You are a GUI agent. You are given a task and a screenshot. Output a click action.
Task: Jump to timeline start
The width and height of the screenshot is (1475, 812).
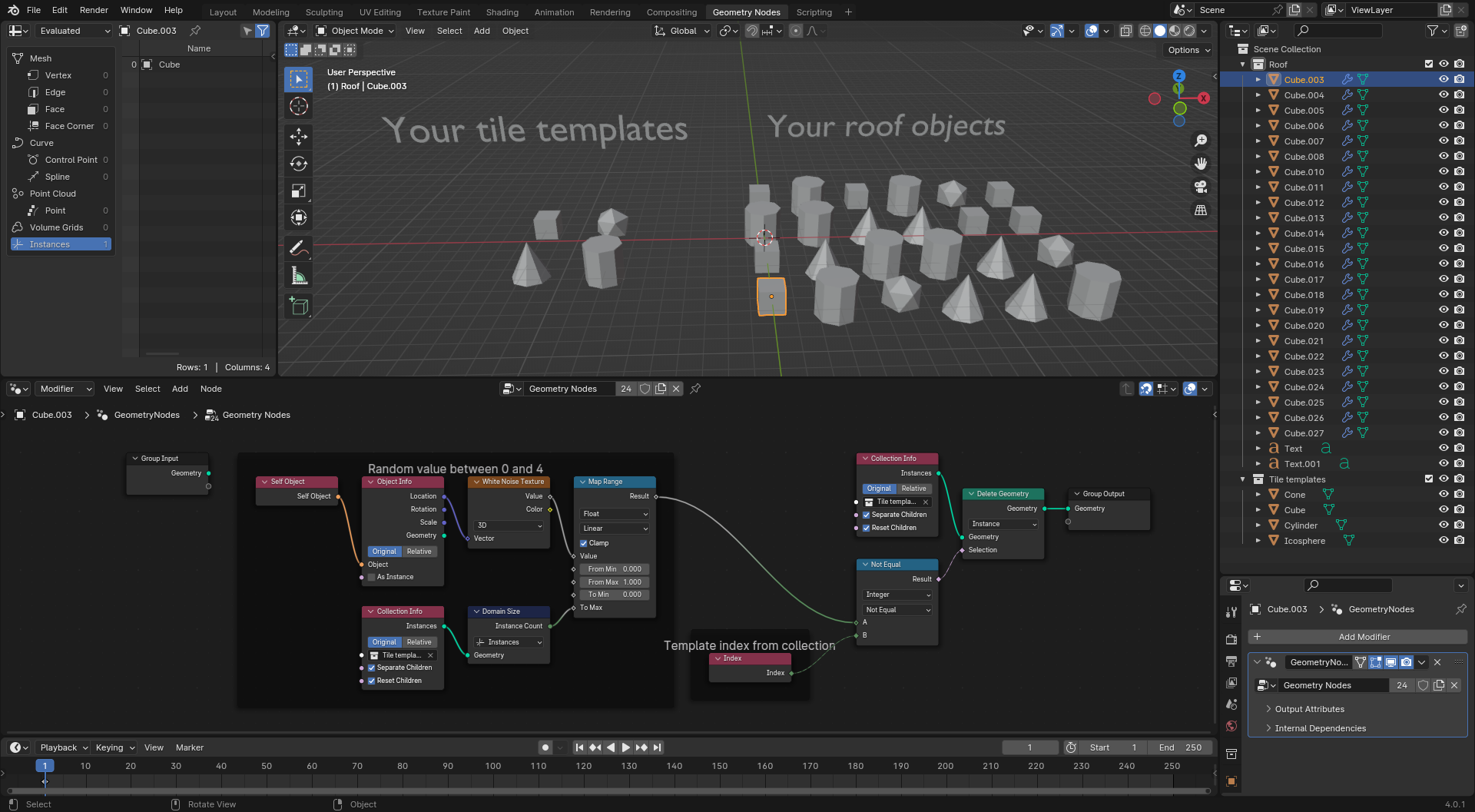579,747
